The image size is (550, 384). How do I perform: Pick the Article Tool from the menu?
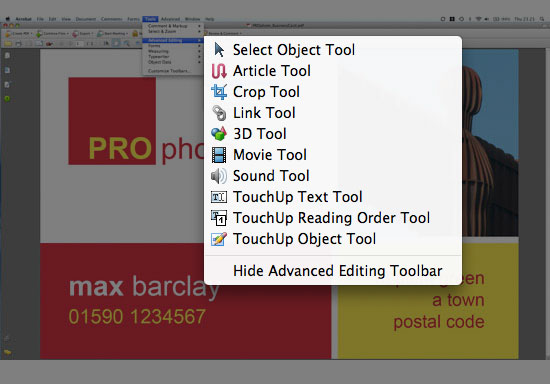pyautogui.click(x=333, y=71)
